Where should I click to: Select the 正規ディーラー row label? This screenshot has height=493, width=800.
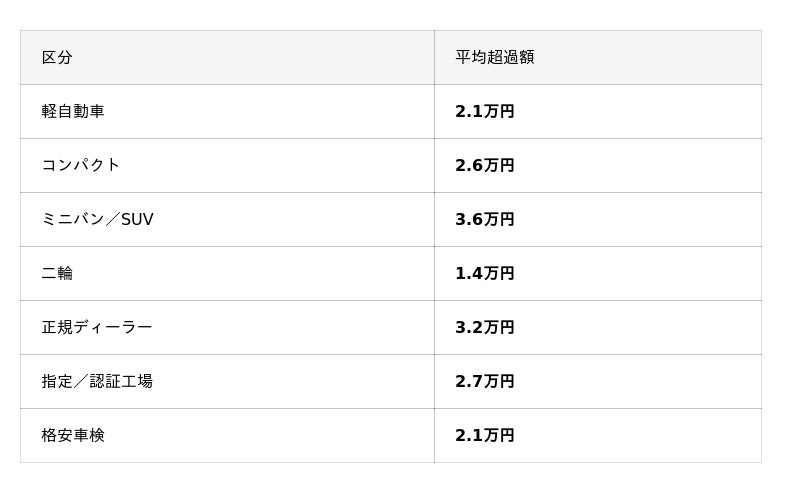(96, 328)
